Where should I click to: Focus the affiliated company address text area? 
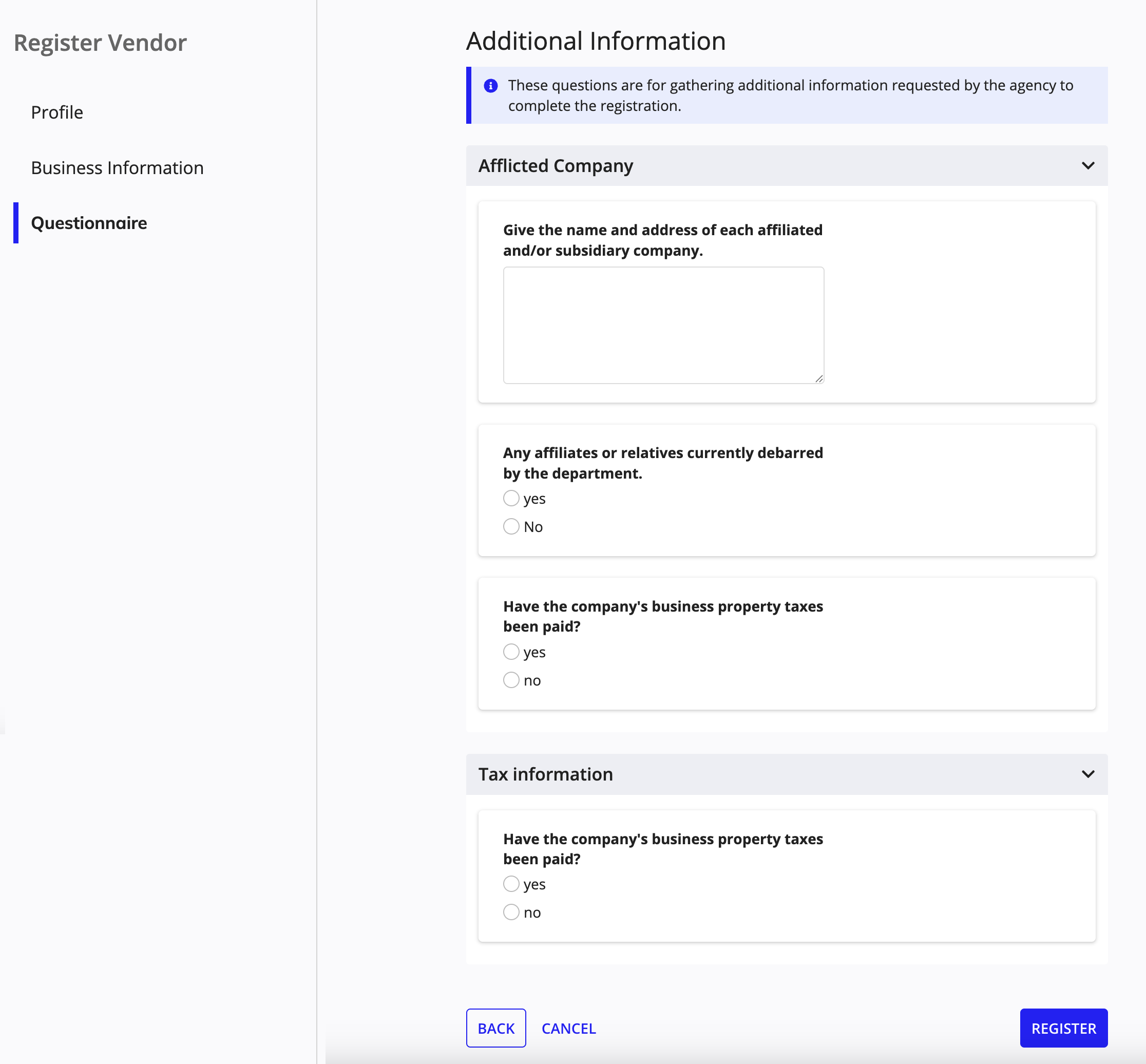pyautogui.click(x=663, y=325)
